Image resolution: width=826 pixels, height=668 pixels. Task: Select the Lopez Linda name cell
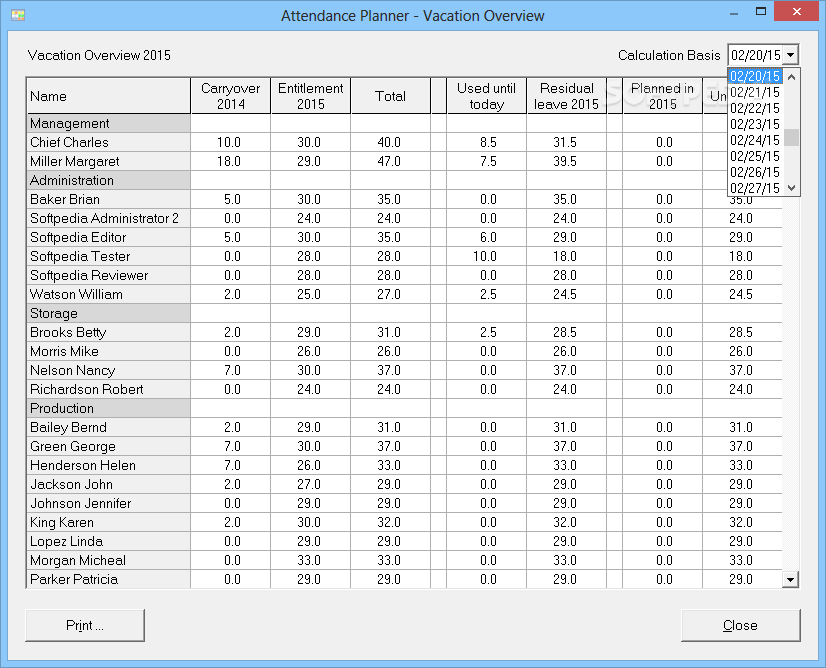[x=108, y=541]
